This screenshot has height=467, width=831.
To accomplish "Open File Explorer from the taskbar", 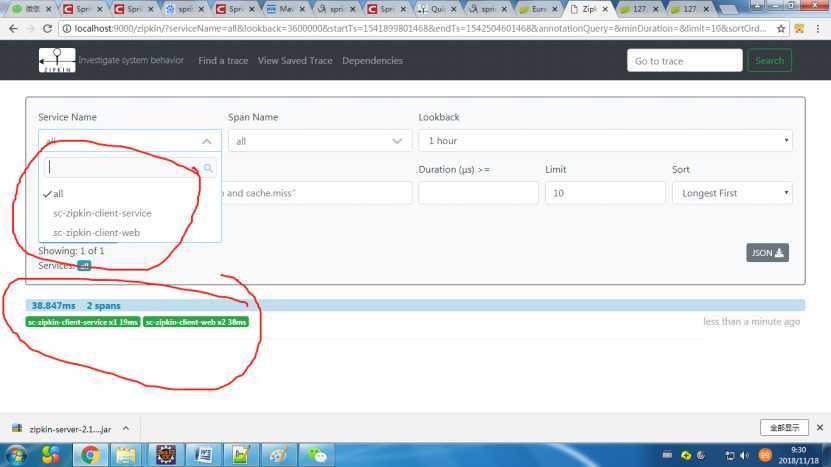I will pyautogui.click(x=126, y=455).
